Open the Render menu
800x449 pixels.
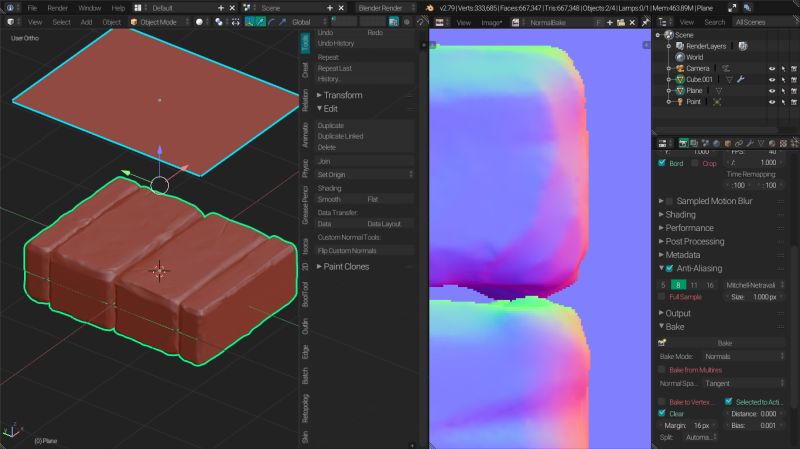57,8
